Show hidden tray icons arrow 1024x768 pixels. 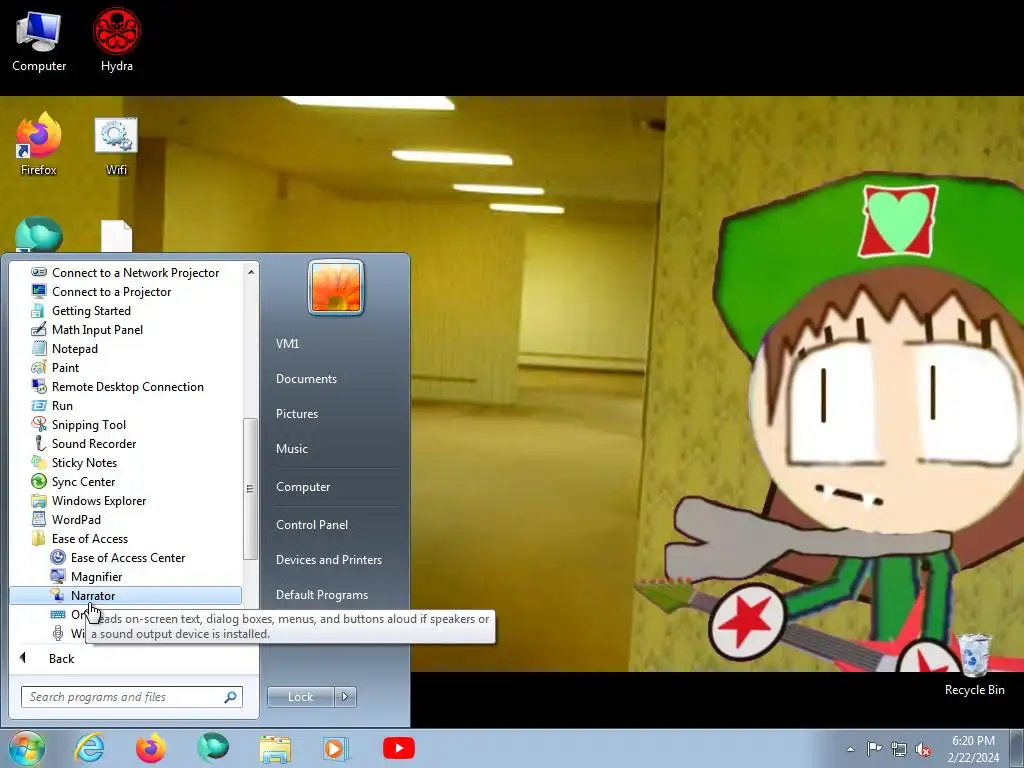pos(850,749)
